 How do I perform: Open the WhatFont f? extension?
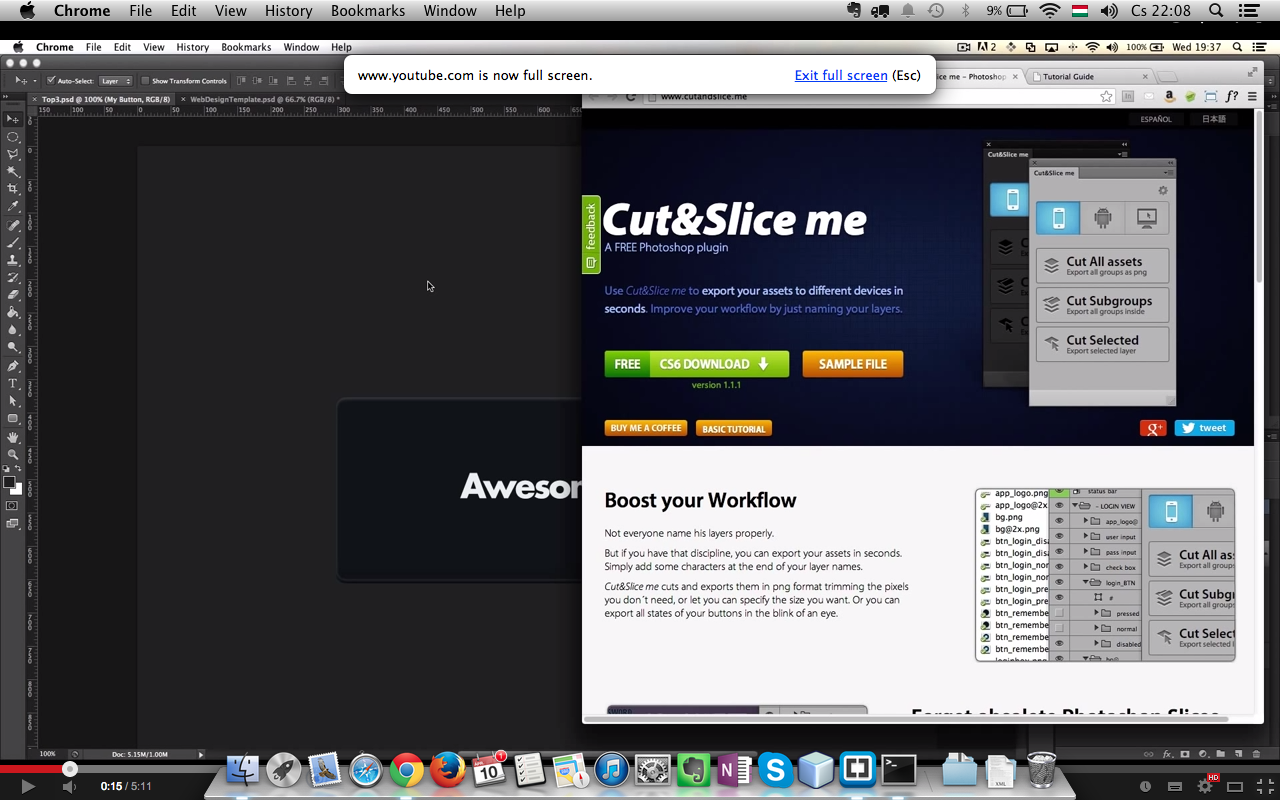point(1231,96)
